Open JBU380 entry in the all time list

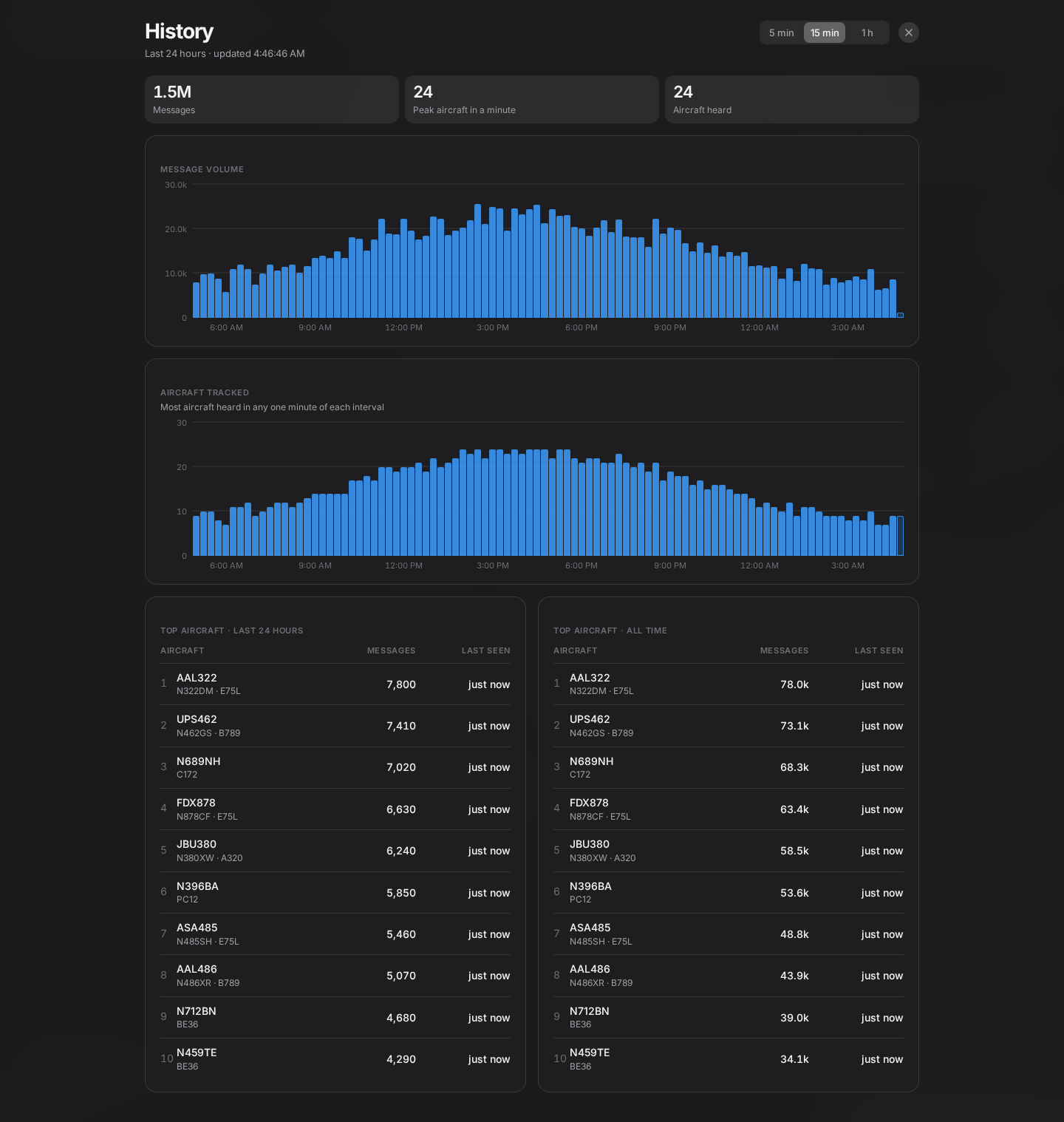pyautogui.click(x=729, y=851)
